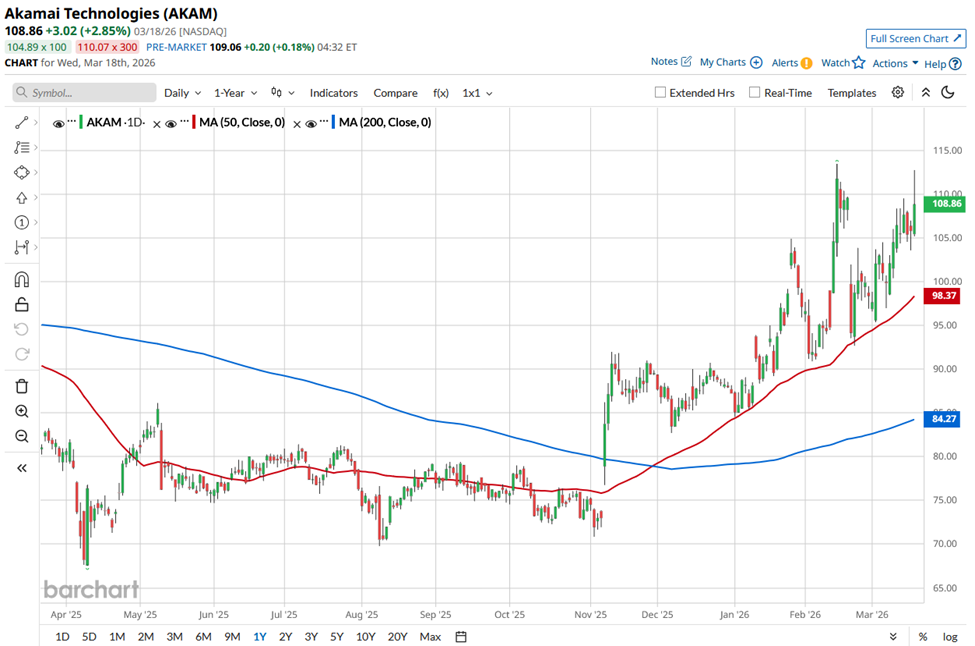Click the Alerts link
Viewport: 975px width, 646px height.
coord(785,62)
